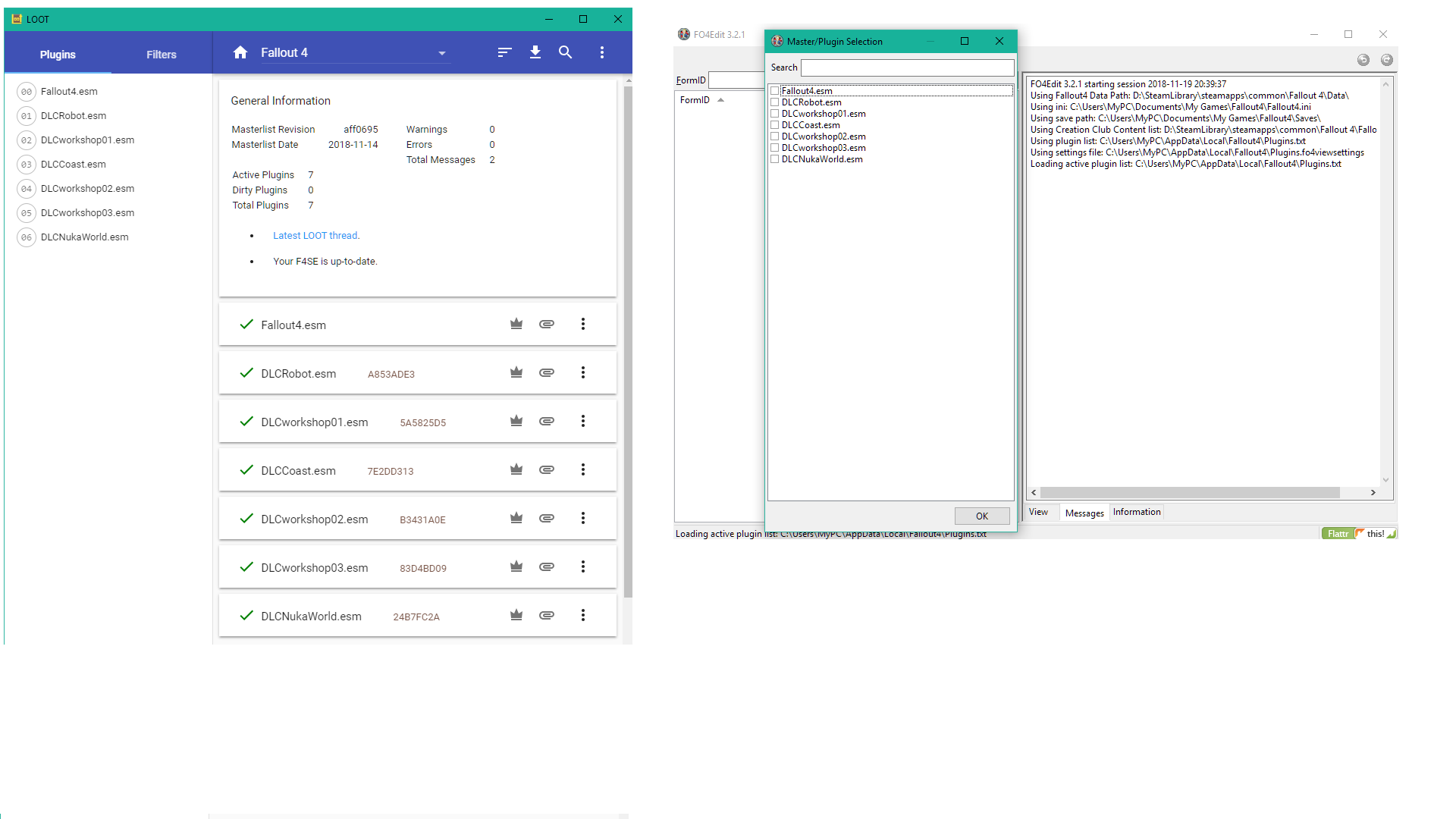
Task: Click the Flattr this button
Action: click(1359, 534)
